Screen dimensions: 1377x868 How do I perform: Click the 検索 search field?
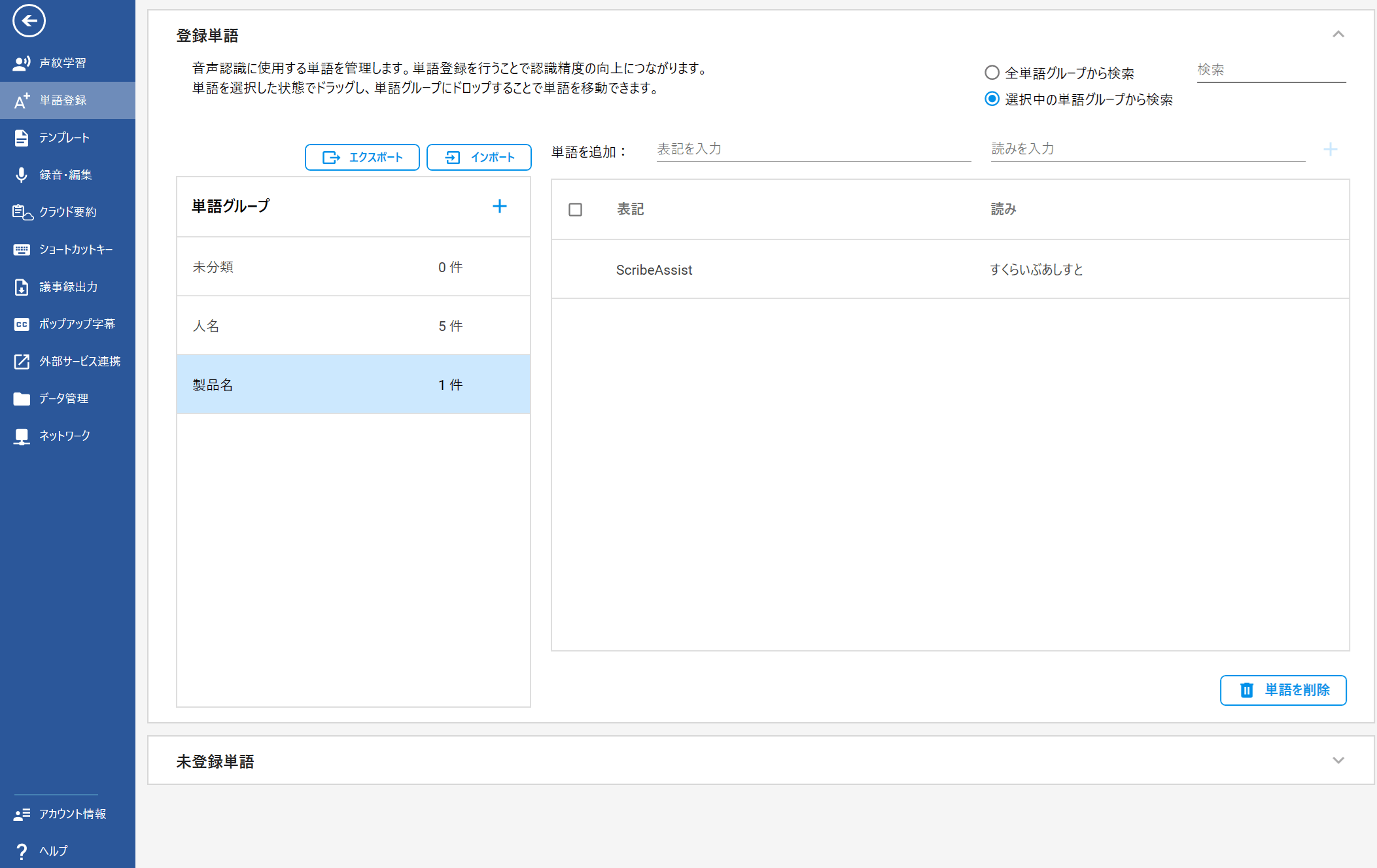pos(1270,70)
